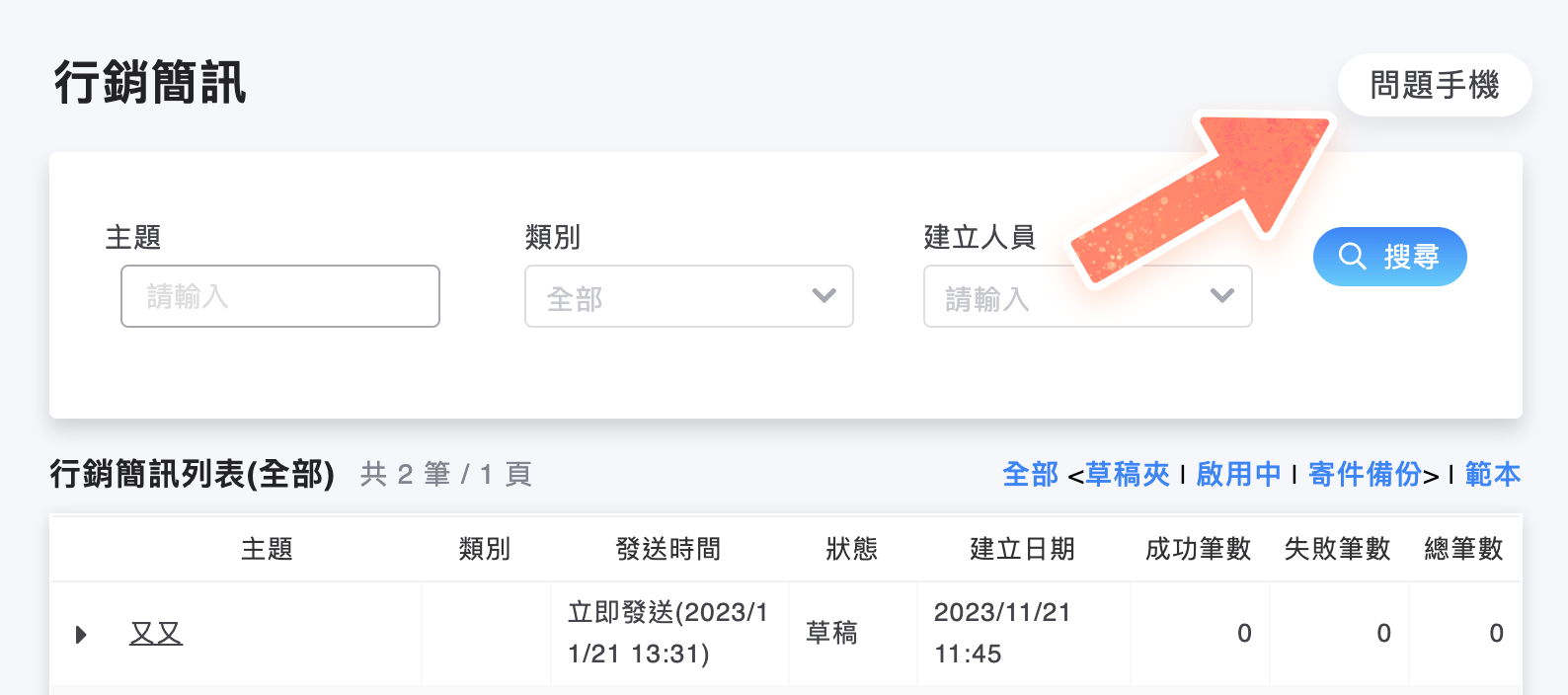Viewport: 1568px width, 695px height.
Task: Click the 建立日期 column header
Action: tap(1022, 549)
